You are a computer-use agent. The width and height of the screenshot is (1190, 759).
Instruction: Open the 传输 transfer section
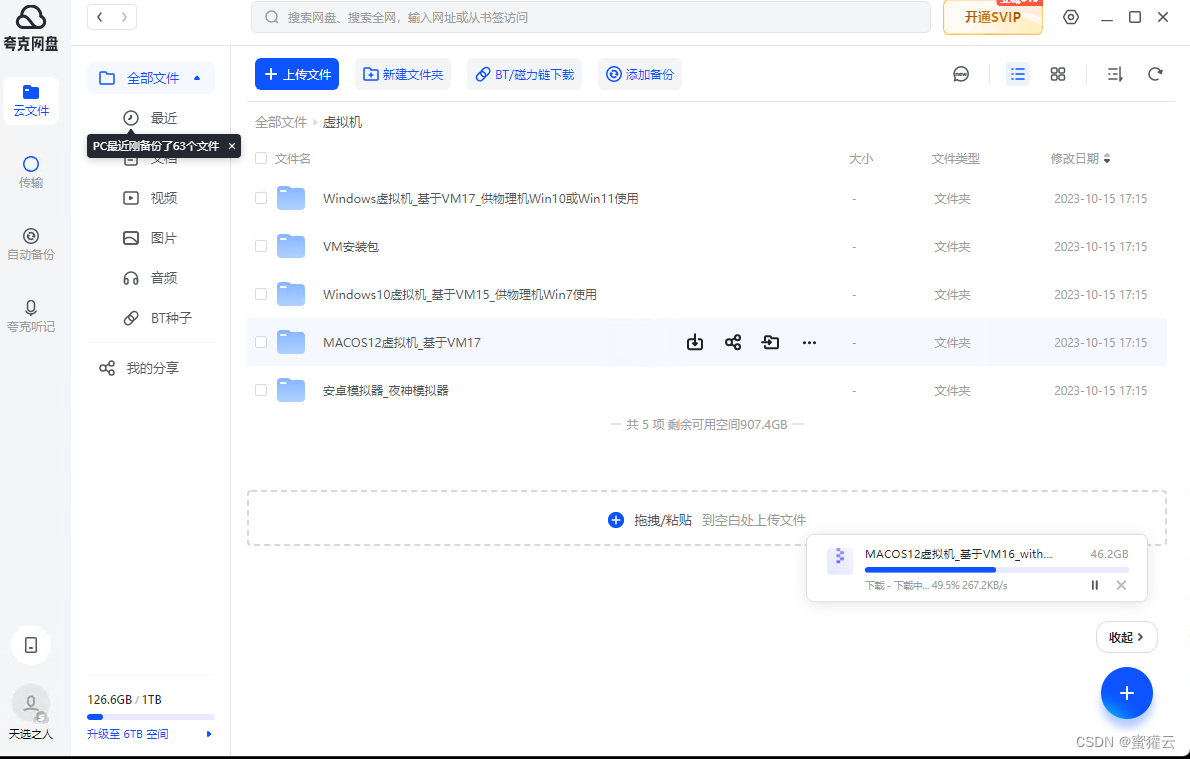[x=30, y=172]
